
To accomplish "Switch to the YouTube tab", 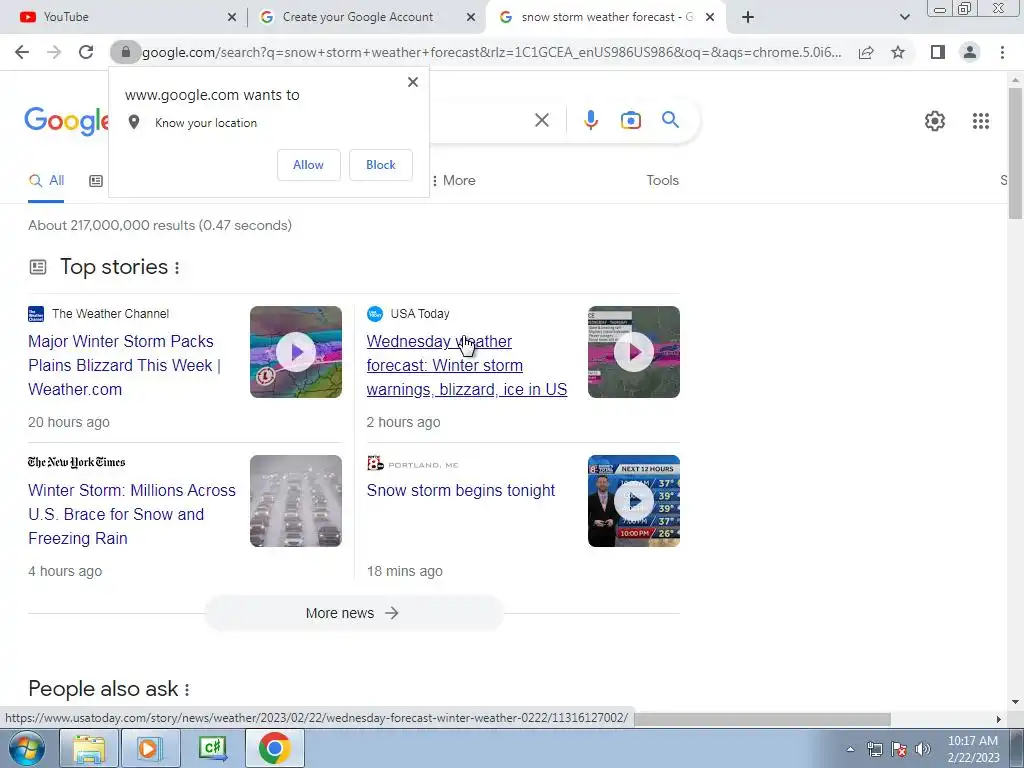I will tap(124, 17).
